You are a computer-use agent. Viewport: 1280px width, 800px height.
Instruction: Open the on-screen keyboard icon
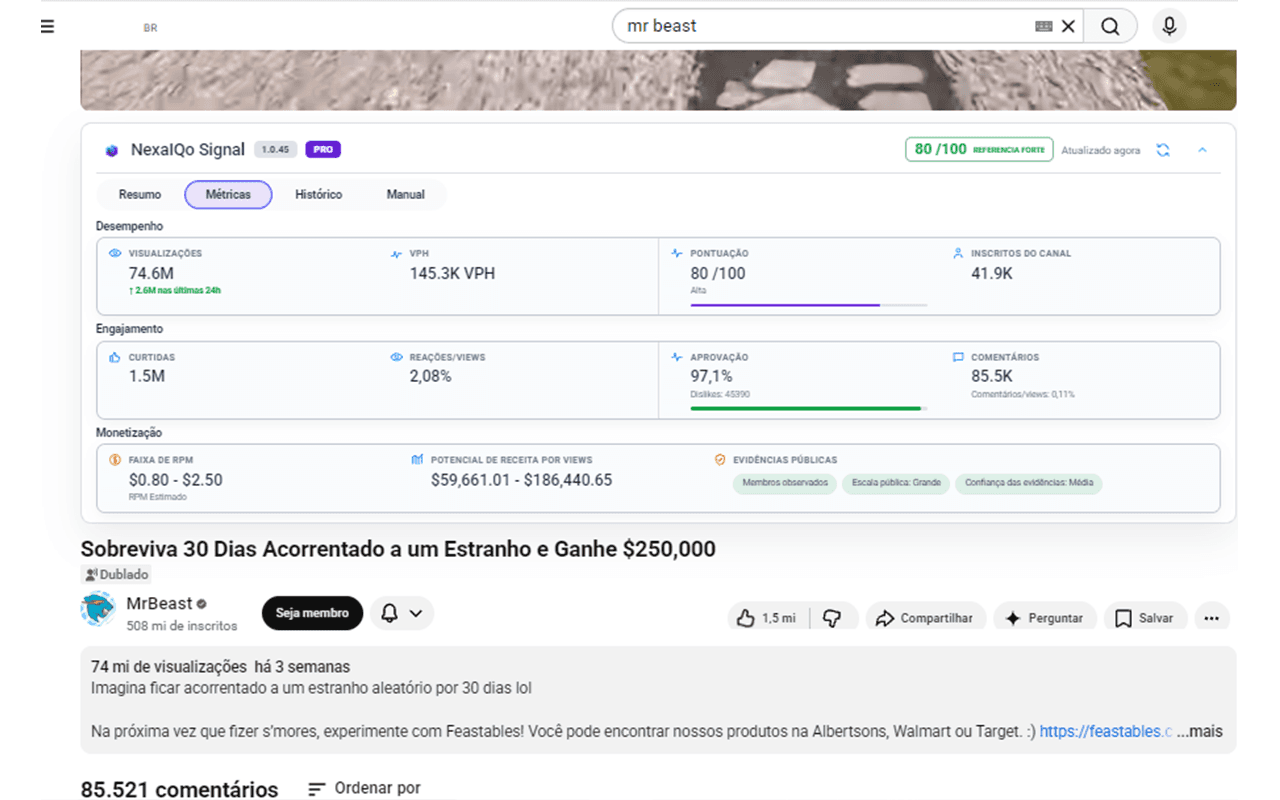(x=1044, y=26)
